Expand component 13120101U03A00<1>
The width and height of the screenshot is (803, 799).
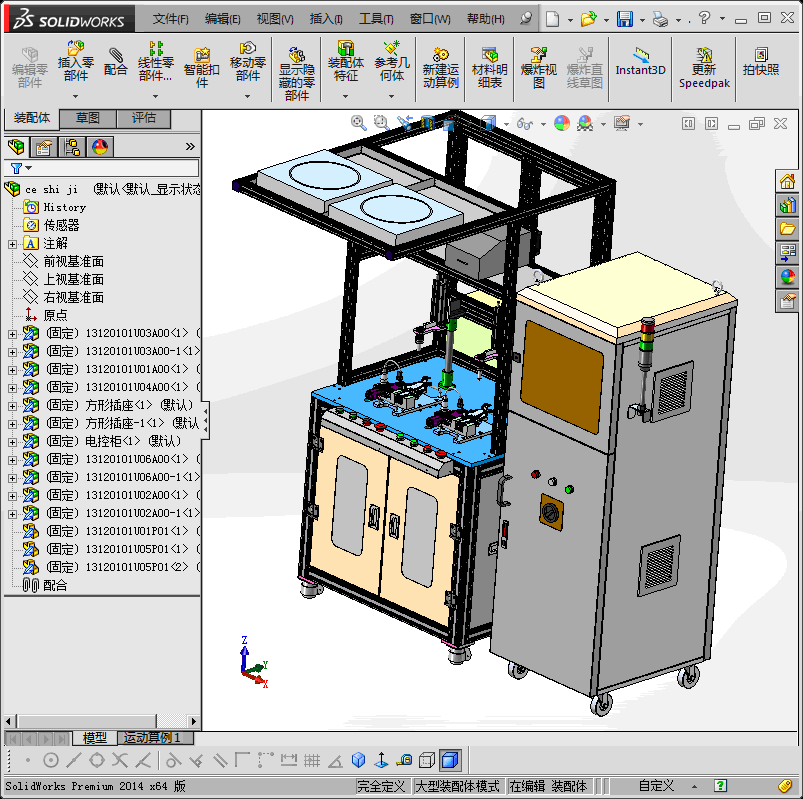click(x=12, y=334)
